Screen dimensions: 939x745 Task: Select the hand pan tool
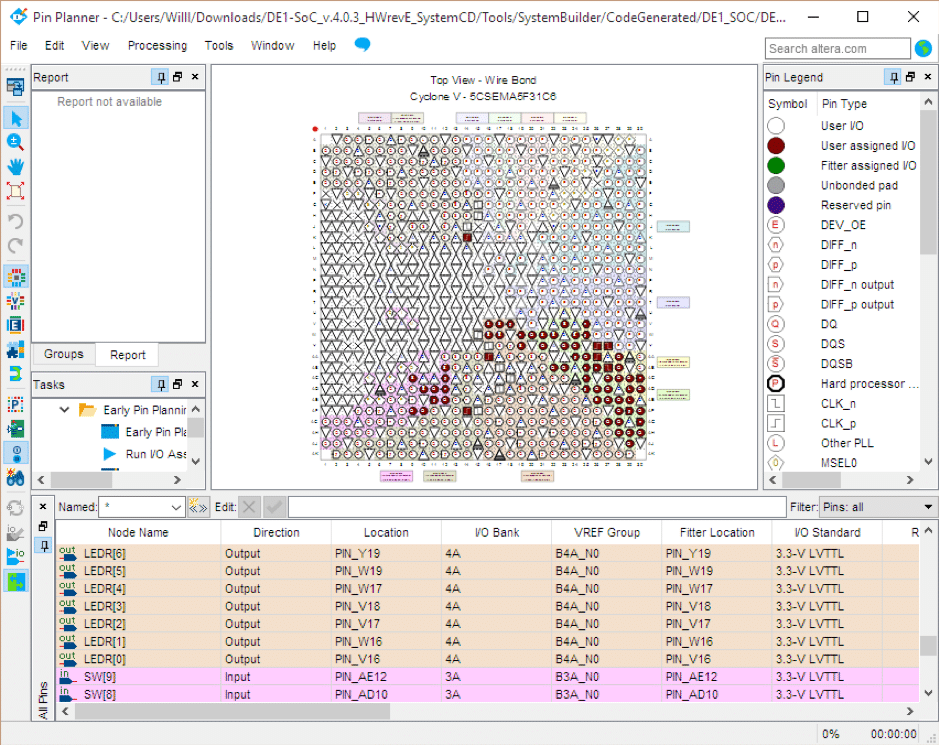15,166
